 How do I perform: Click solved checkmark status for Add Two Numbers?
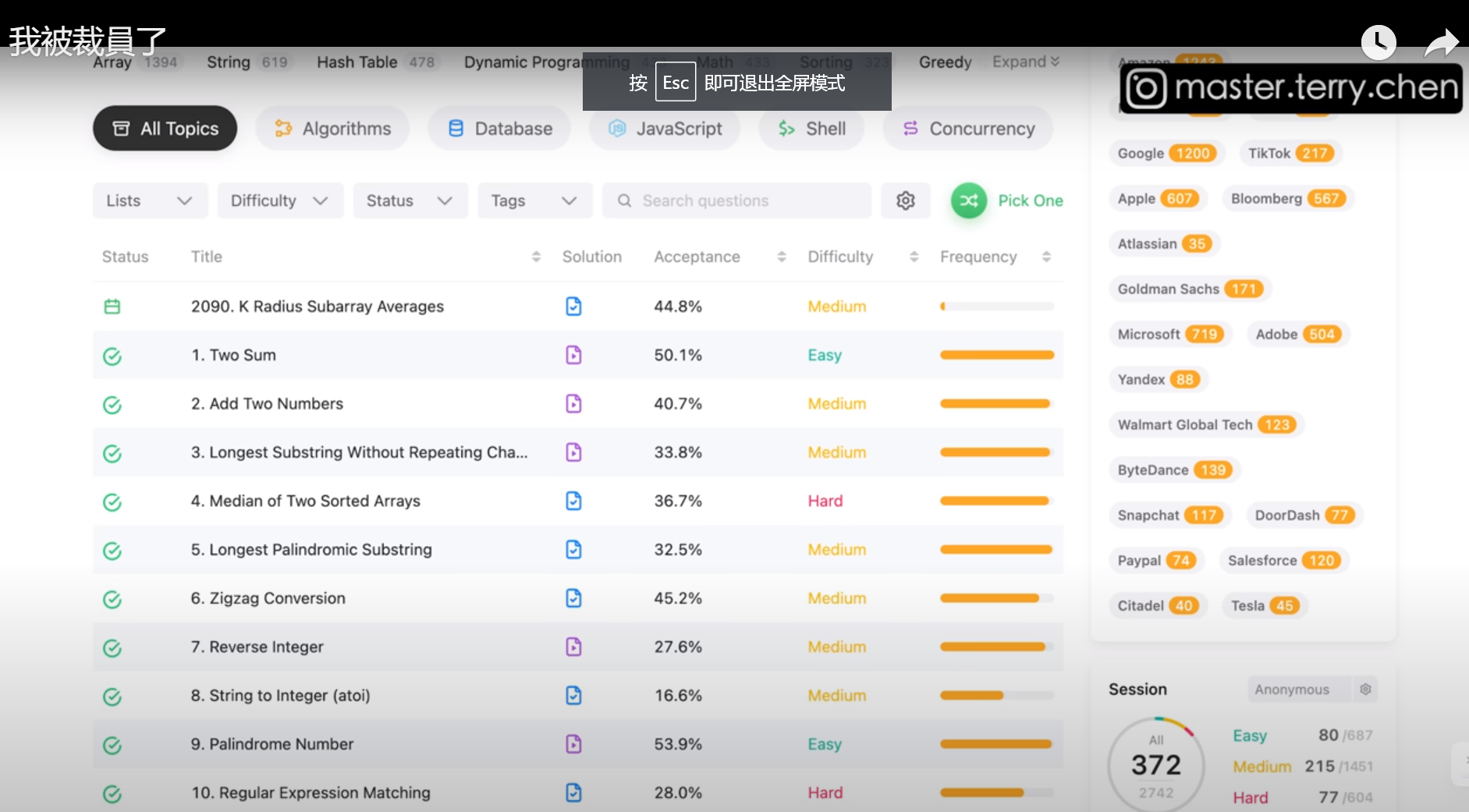[x=112, y=405]
